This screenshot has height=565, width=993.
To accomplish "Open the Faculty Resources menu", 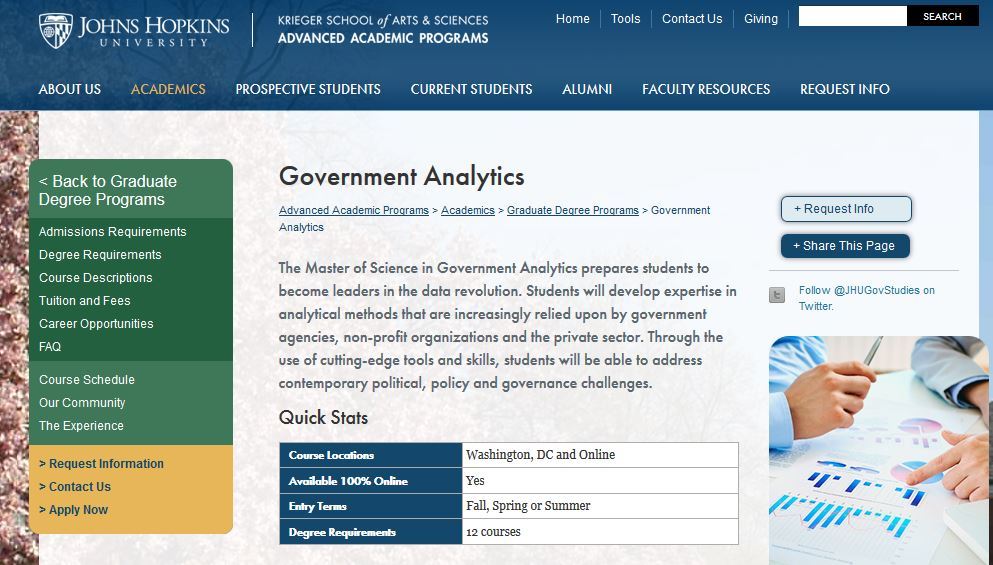I will pyautogui.click(x=706, y=89).
